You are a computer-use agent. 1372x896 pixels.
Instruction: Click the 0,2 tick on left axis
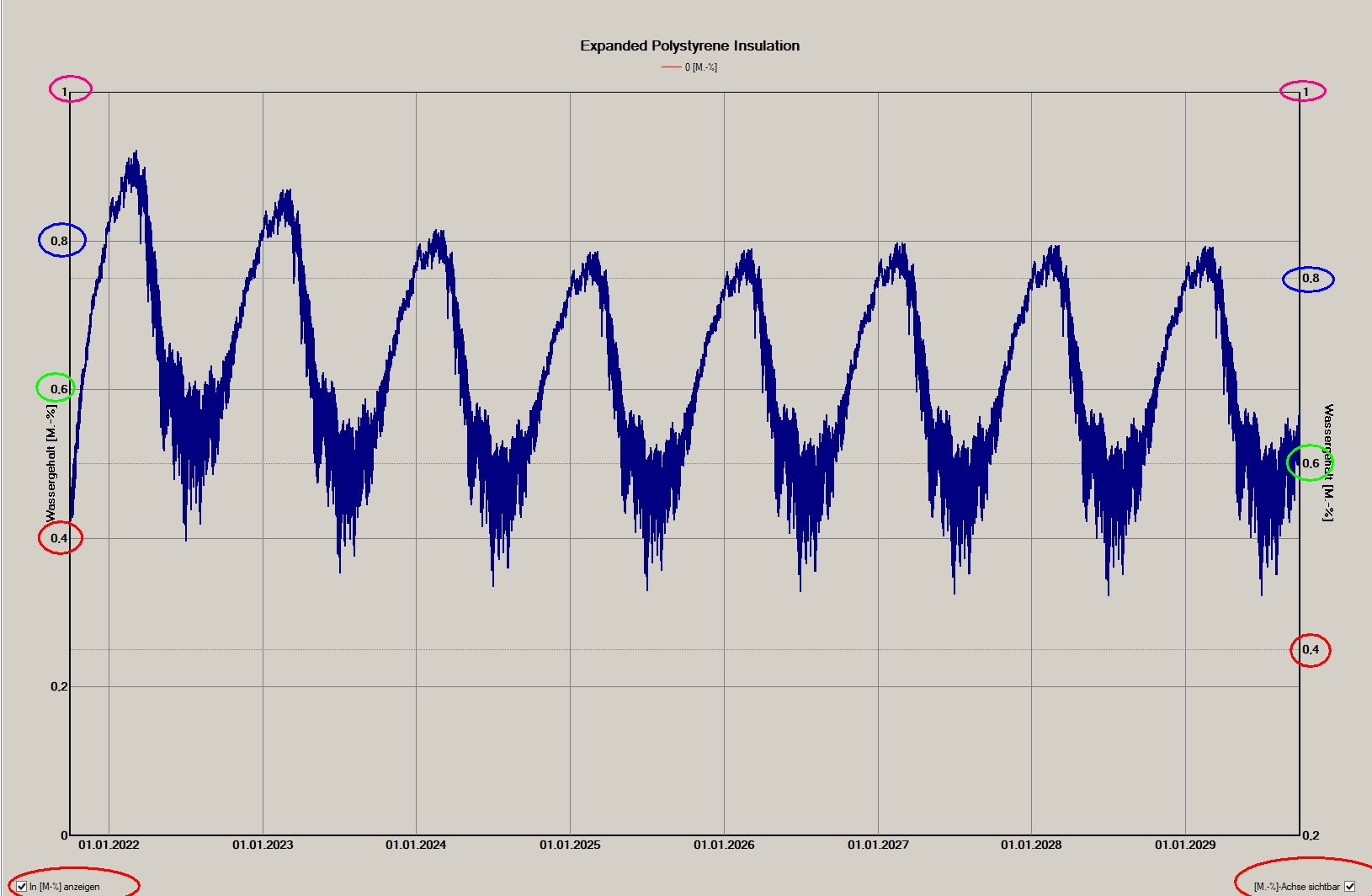58,686
